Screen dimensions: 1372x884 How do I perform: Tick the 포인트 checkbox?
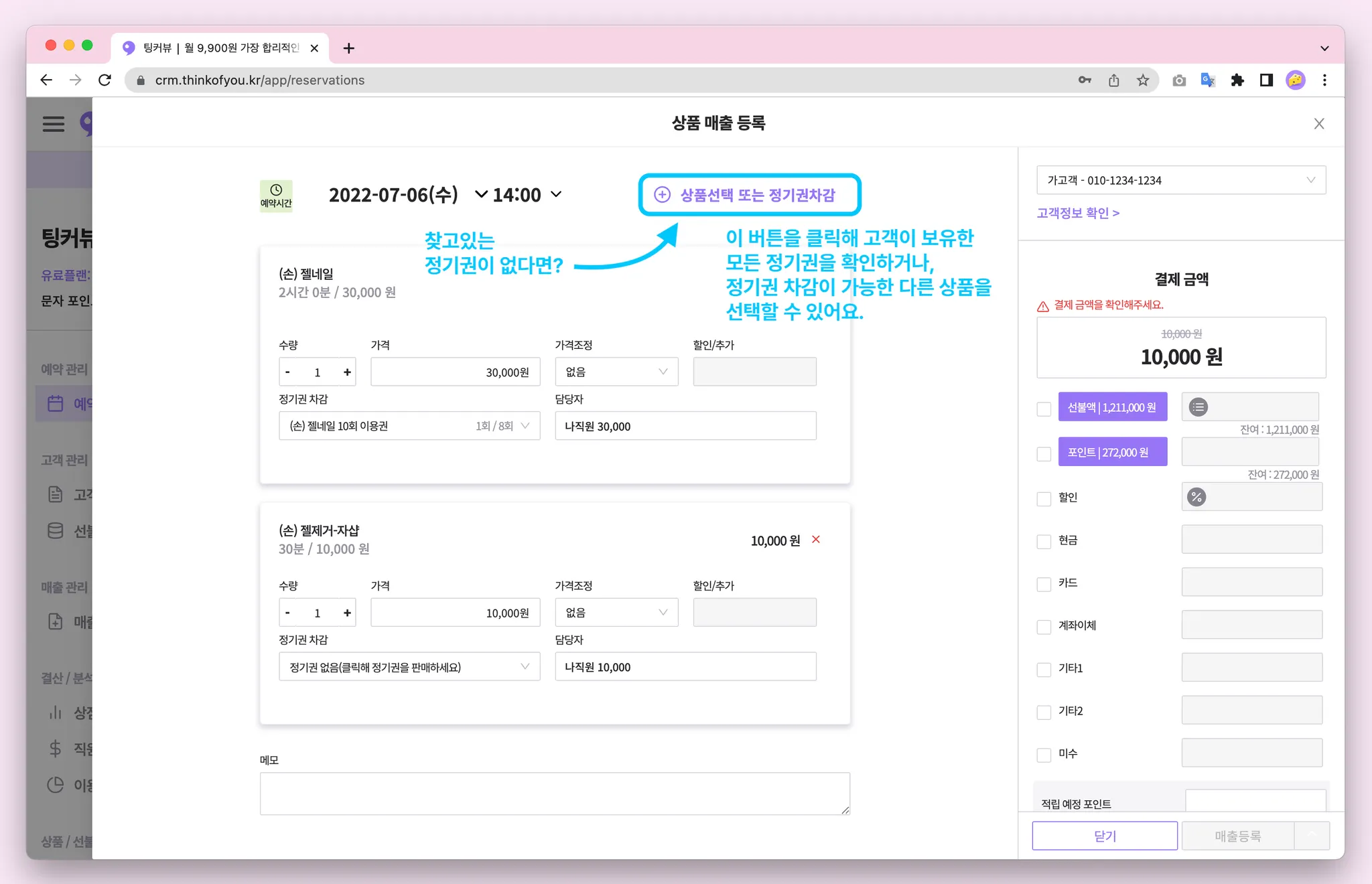[1044, 454]
